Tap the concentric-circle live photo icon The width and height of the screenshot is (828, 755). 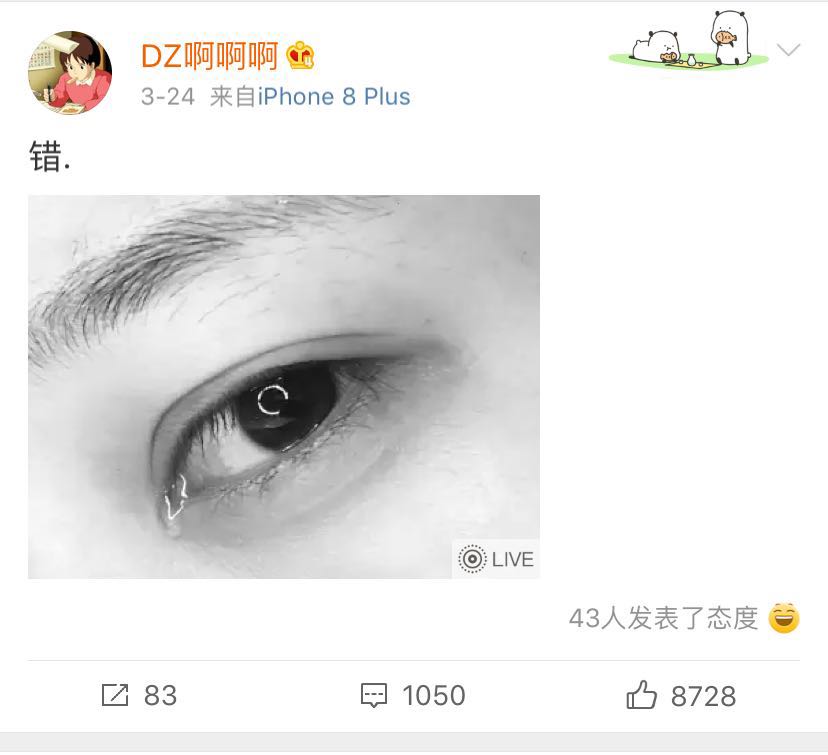472,559
